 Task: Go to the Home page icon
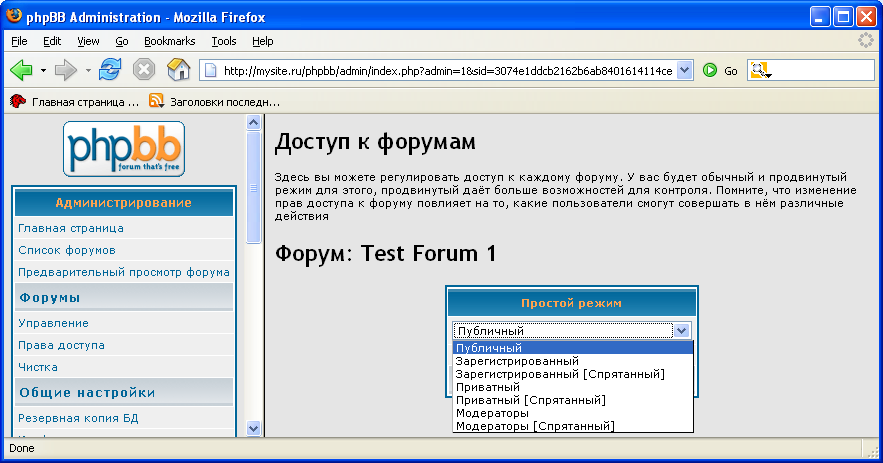coord(179,70)
